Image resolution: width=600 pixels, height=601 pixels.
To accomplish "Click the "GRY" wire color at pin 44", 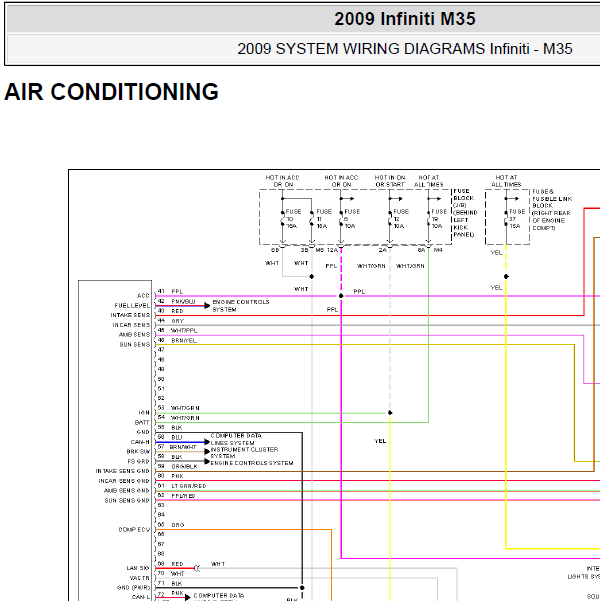I will pos(178,321).
